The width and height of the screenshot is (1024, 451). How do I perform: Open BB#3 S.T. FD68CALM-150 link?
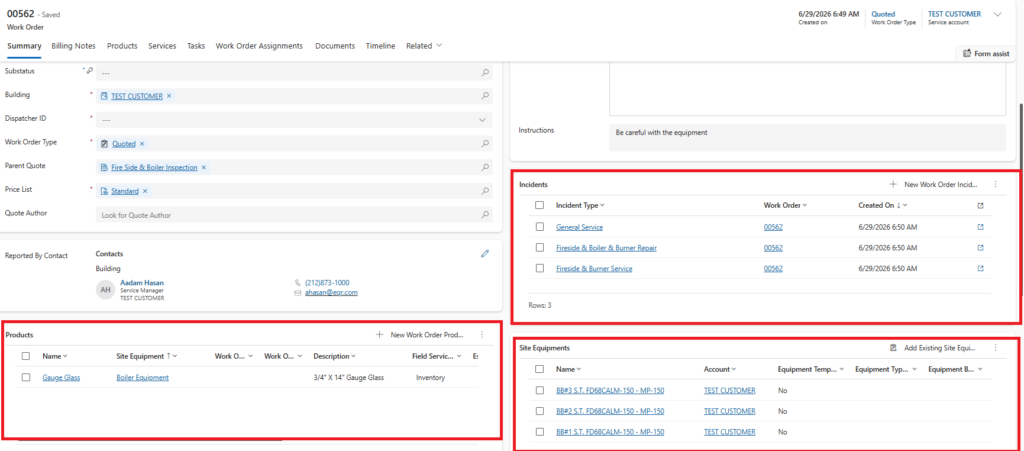click(x=610, y=390)
